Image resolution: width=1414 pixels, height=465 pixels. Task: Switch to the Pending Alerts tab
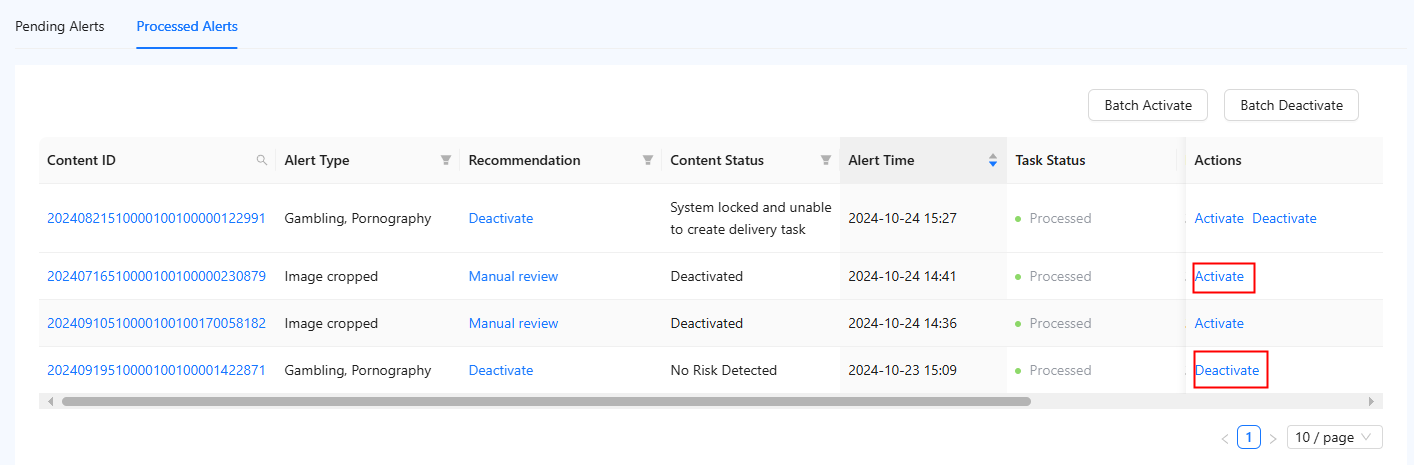pos(60,26)
